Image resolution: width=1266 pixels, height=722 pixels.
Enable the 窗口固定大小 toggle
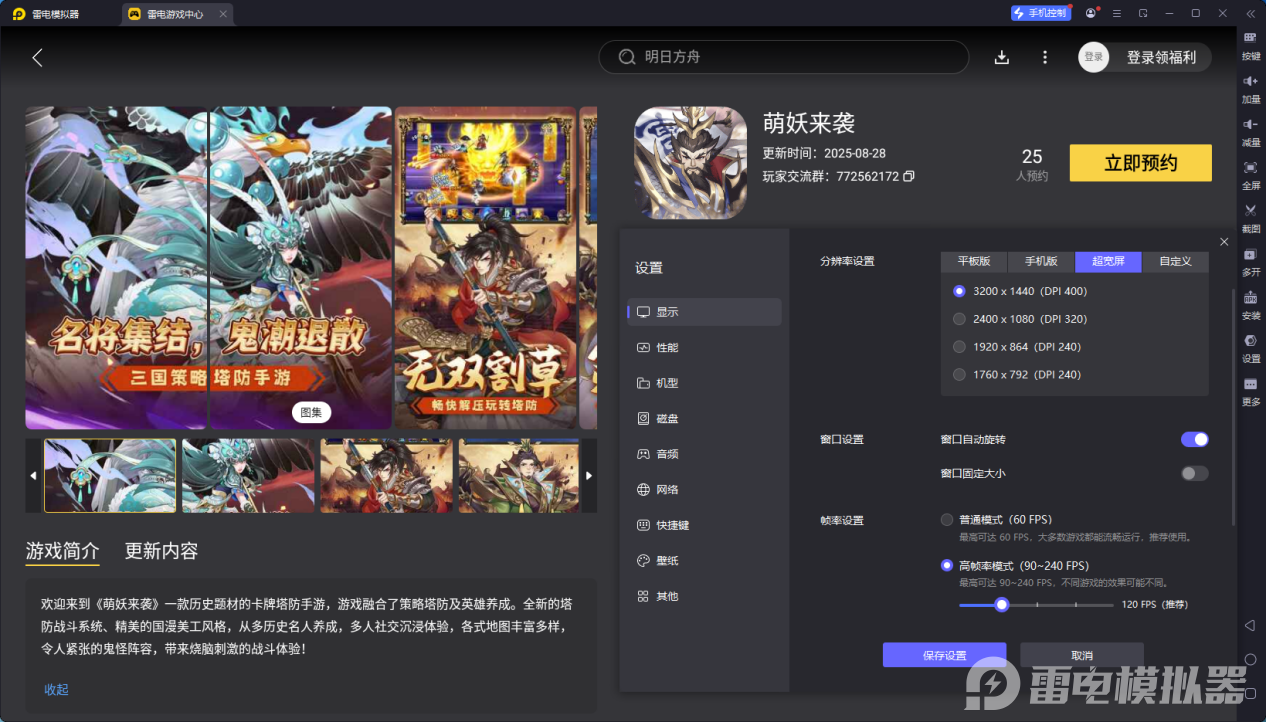pyautogui.click(x=1194, y=473)
